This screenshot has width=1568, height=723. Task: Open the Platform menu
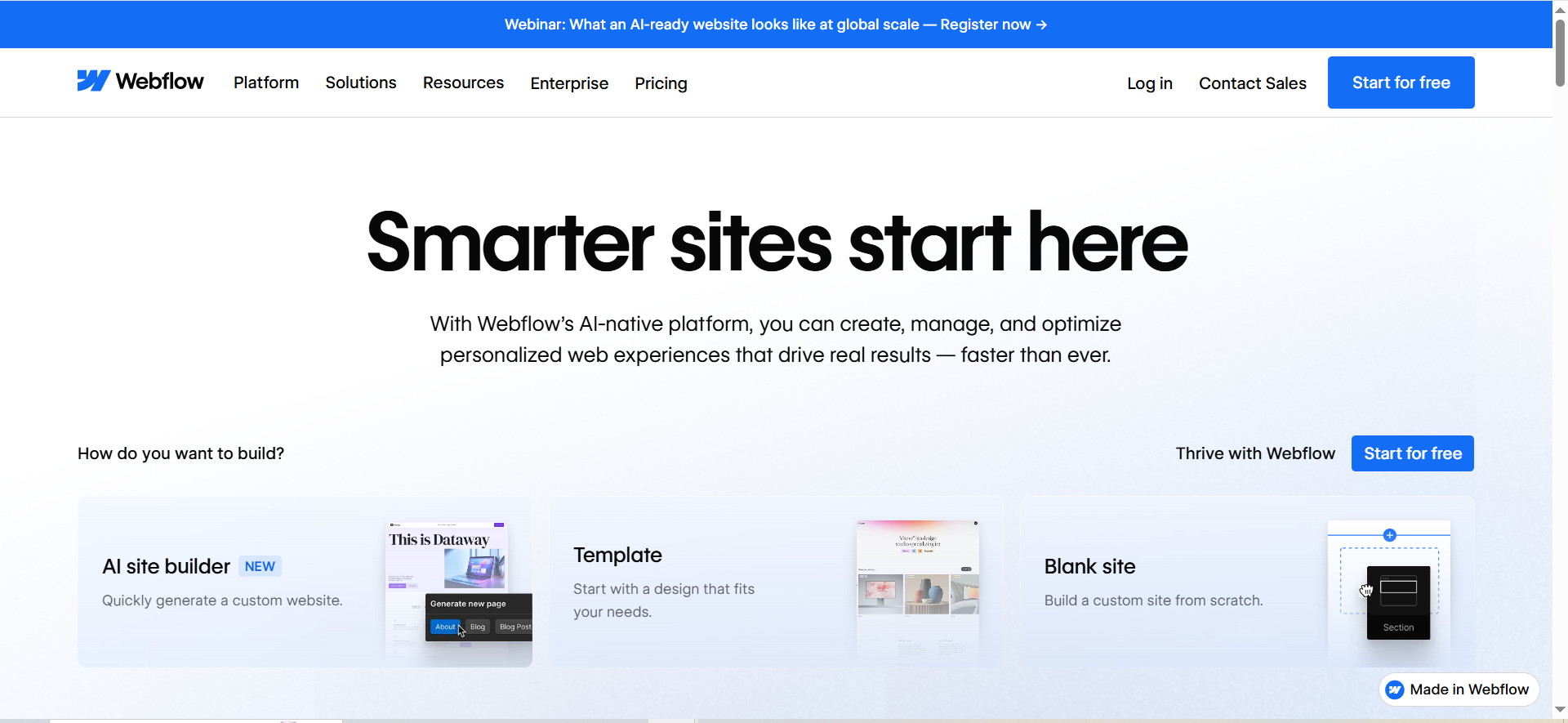click(x=266, y=83)
